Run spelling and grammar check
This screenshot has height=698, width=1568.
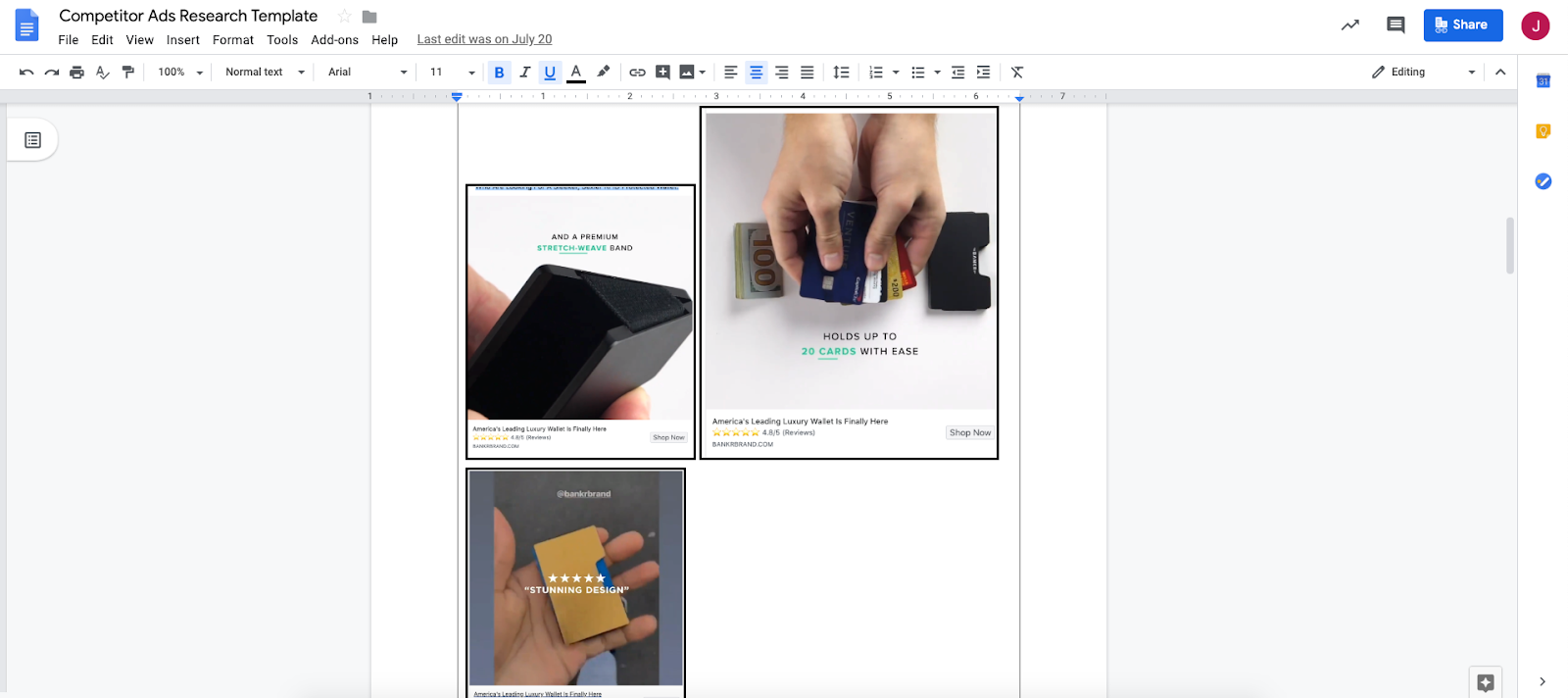(103, 72)
